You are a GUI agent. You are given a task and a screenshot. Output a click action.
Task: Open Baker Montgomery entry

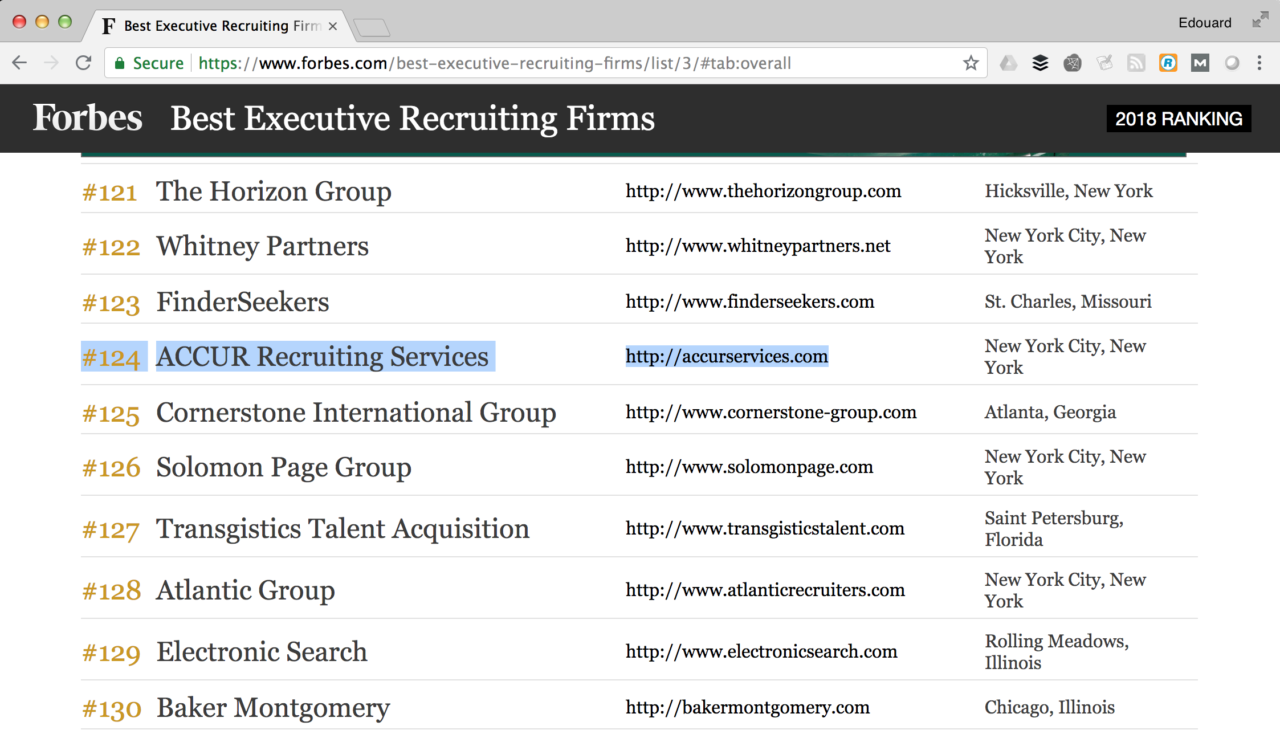[x=273, y=708]
